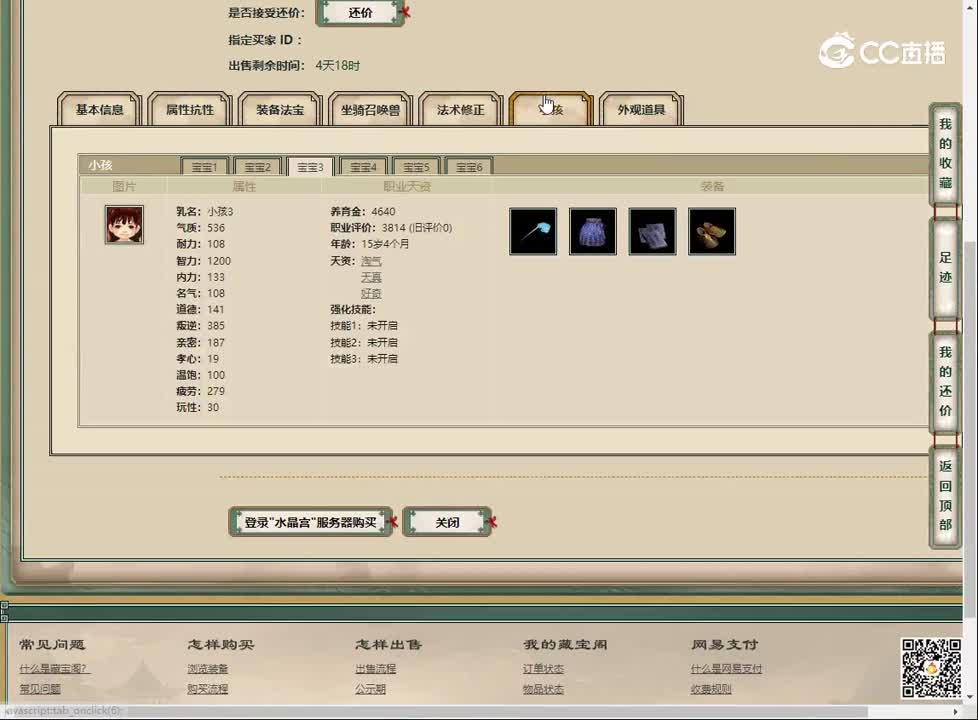The height and width of the screenshot is (720, 978).
Task: Open 浏览装备 footer link
Action: click(208, 668)
